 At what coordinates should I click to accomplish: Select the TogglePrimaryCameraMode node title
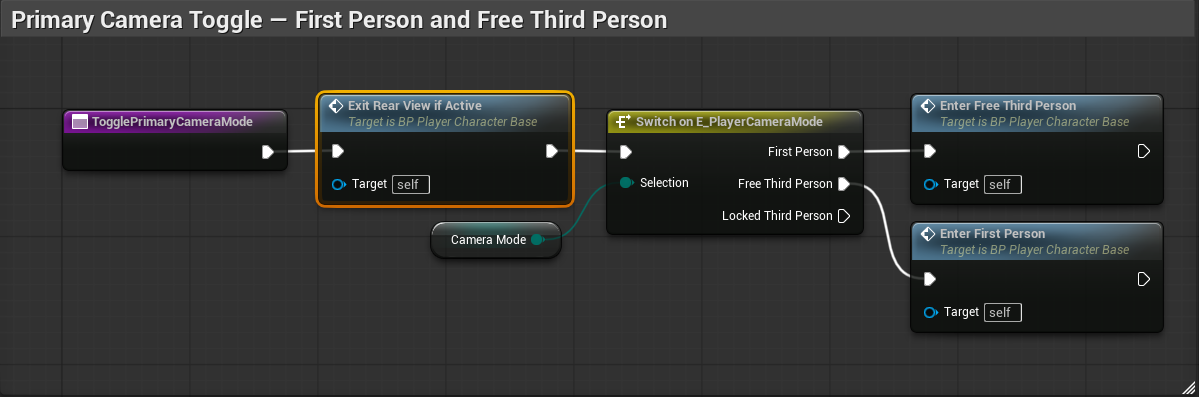(172, 122)
